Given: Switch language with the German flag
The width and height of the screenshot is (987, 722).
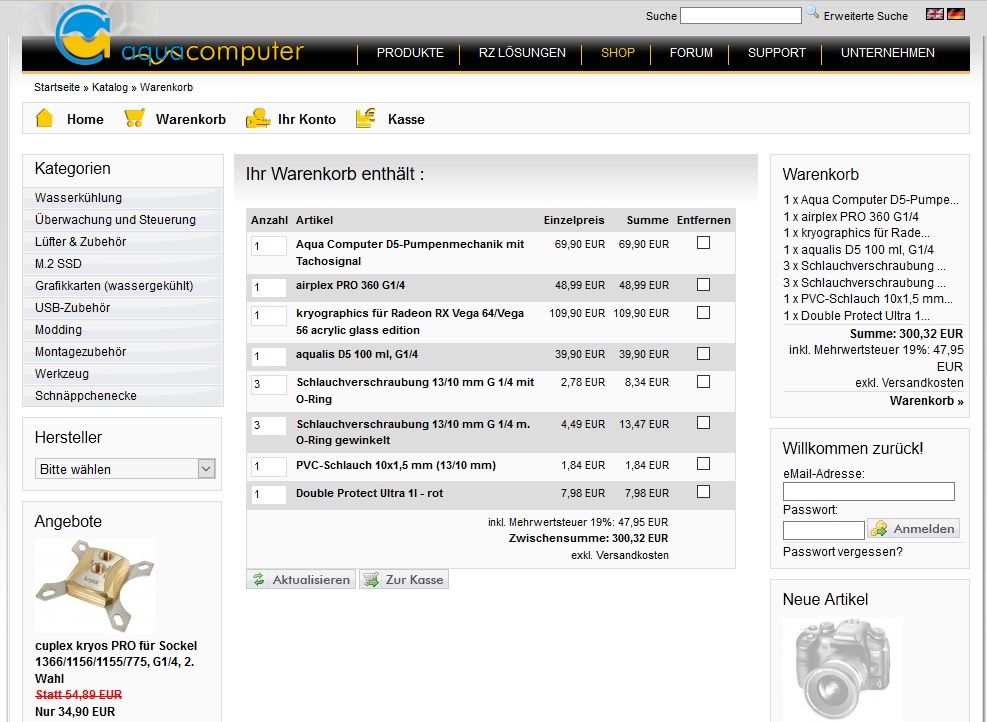Looking at the screenshot, I should (956, 14).
